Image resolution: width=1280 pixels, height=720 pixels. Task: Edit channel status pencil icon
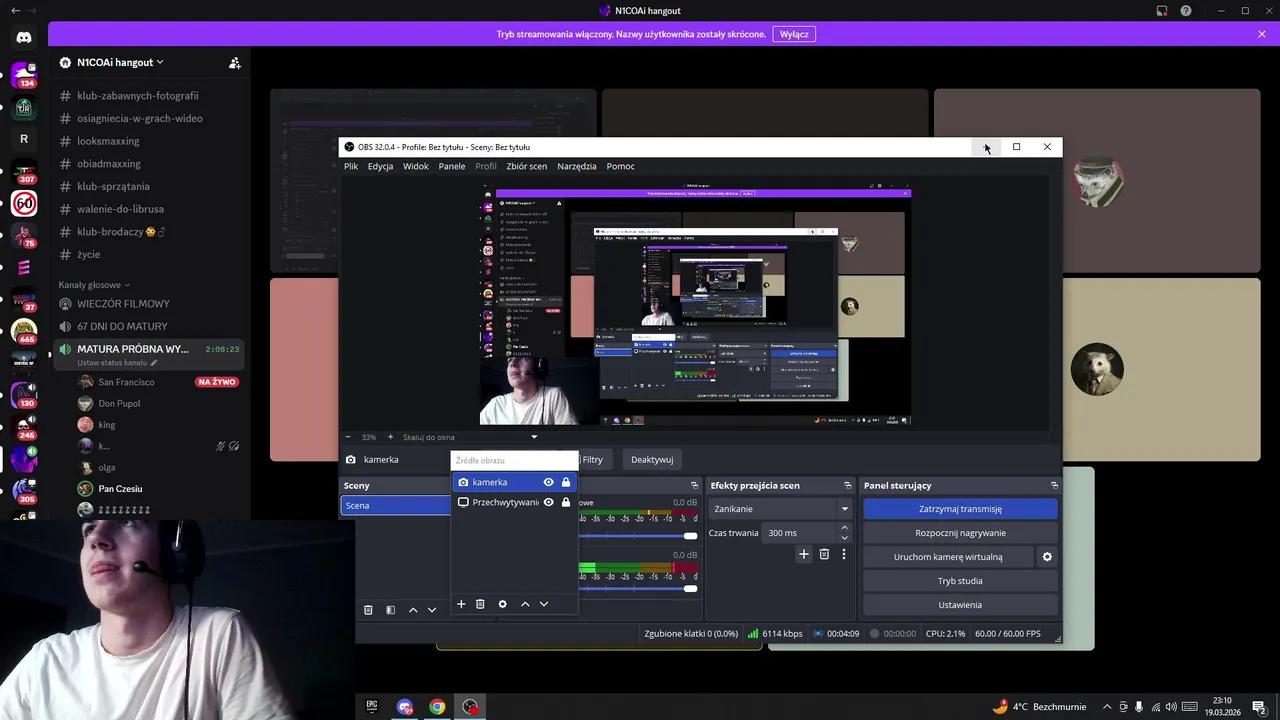(x=154, y=363)
